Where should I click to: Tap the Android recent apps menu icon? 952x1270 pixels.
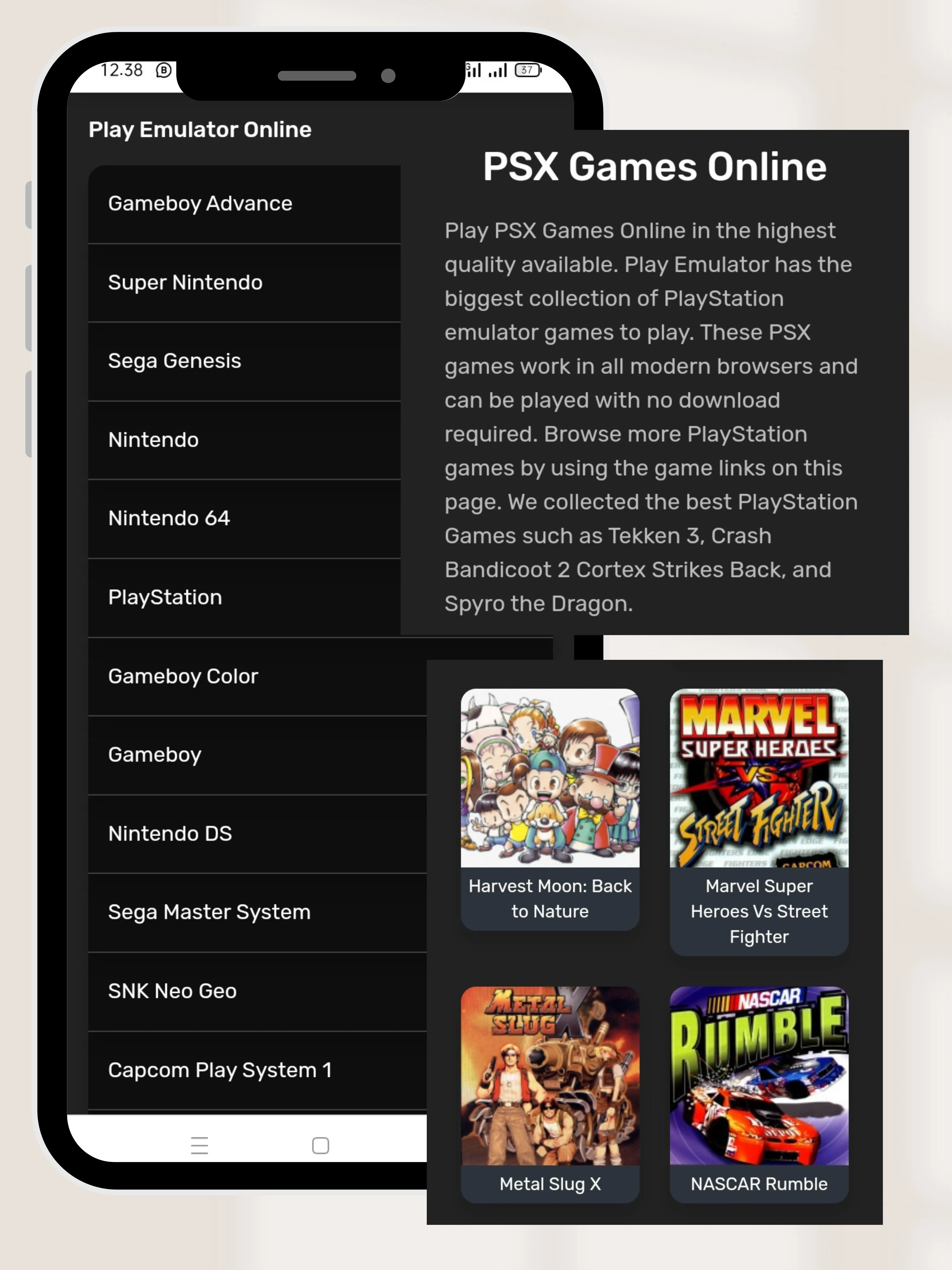click(199, 1145)
